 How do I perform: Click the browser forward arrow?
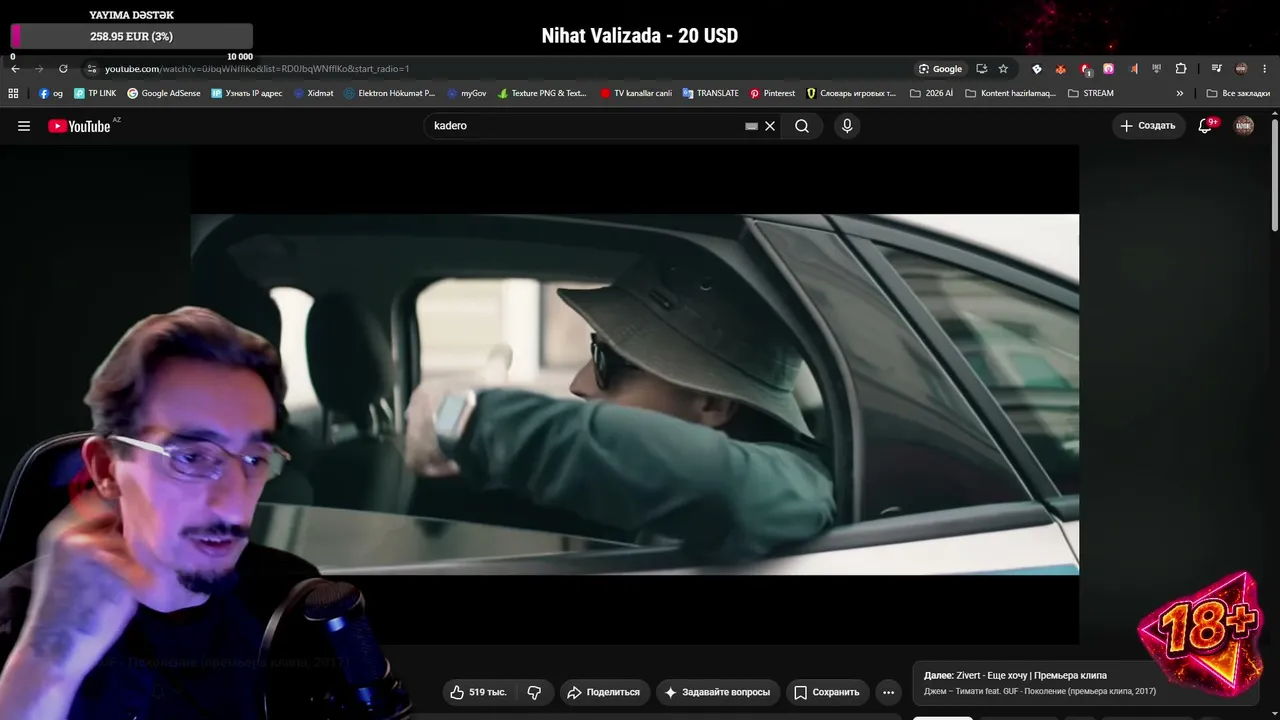click(x=39, y=69)
